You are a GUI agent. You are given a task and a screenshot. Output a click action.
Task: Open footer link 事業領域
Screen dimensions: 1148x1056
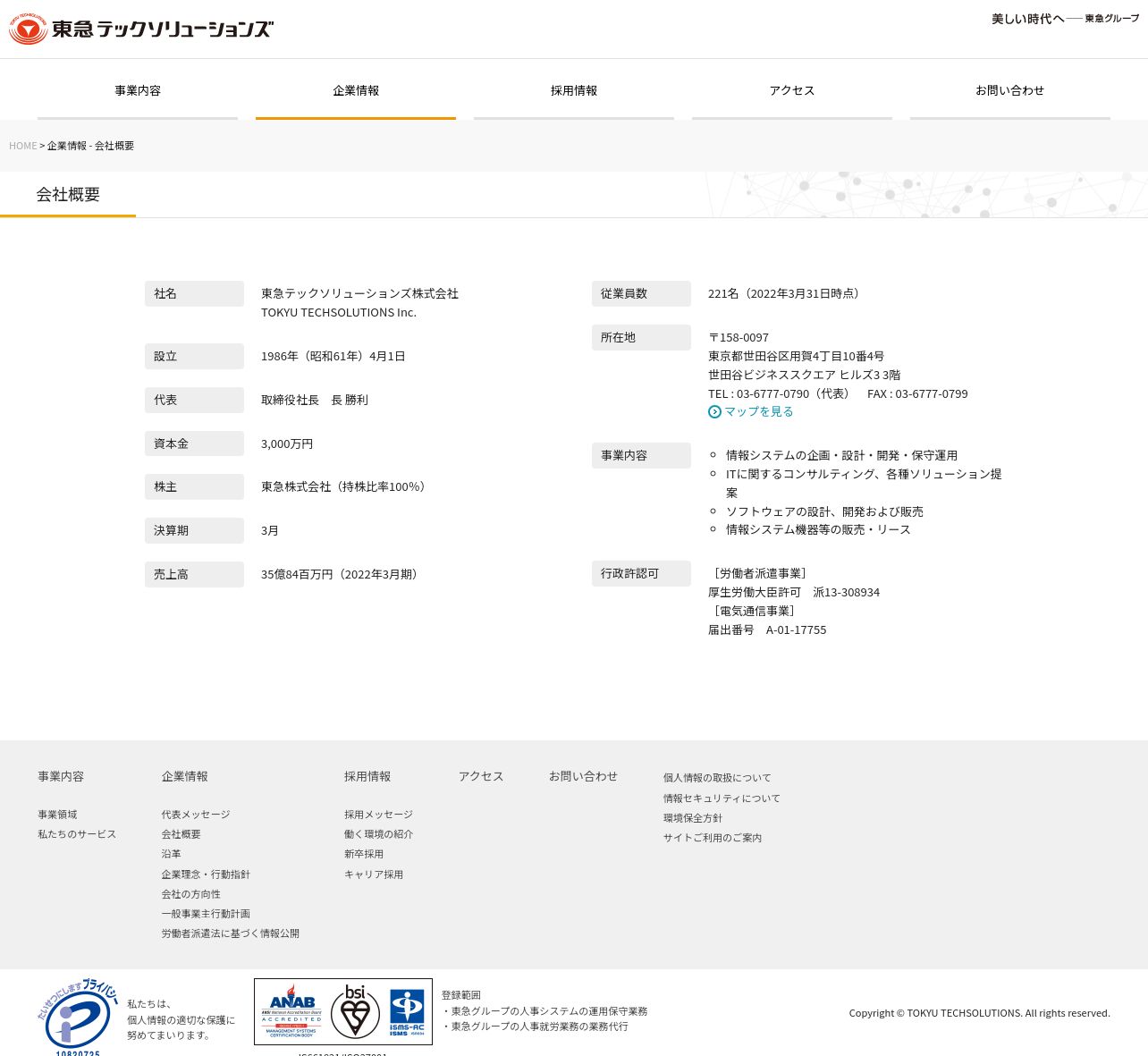(x=57, y=815)
